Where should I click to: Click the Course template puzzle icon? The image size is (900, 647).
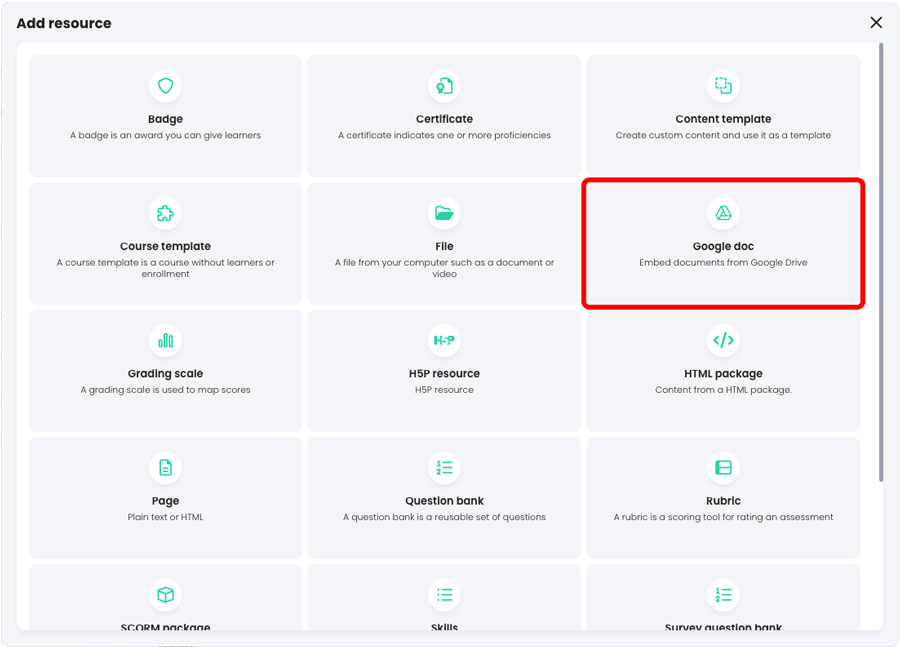click(165, 213)
